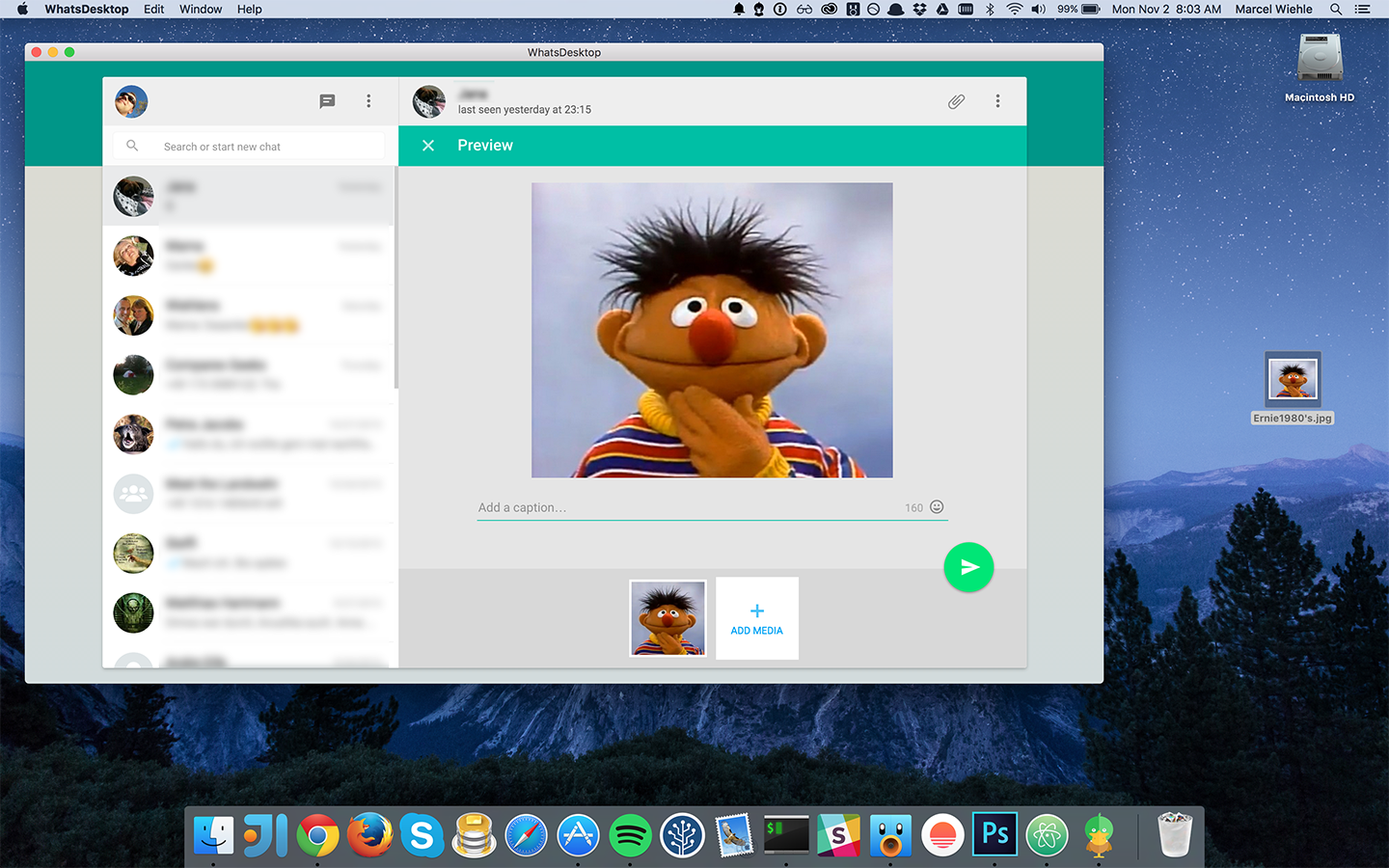Open Notification Center list icon
The image size is (1389, 868).
(1362, 9)
